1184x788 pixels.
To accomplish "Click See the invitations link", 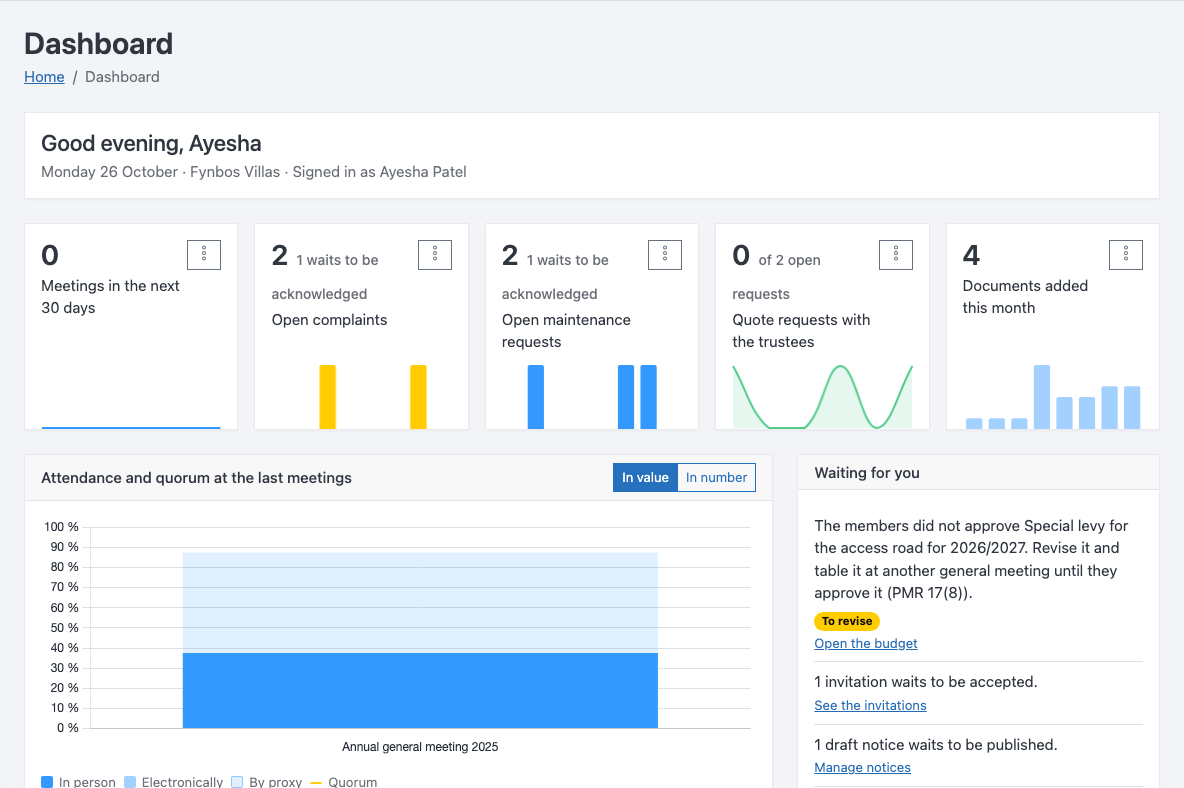I will click(x=871, y=706).
